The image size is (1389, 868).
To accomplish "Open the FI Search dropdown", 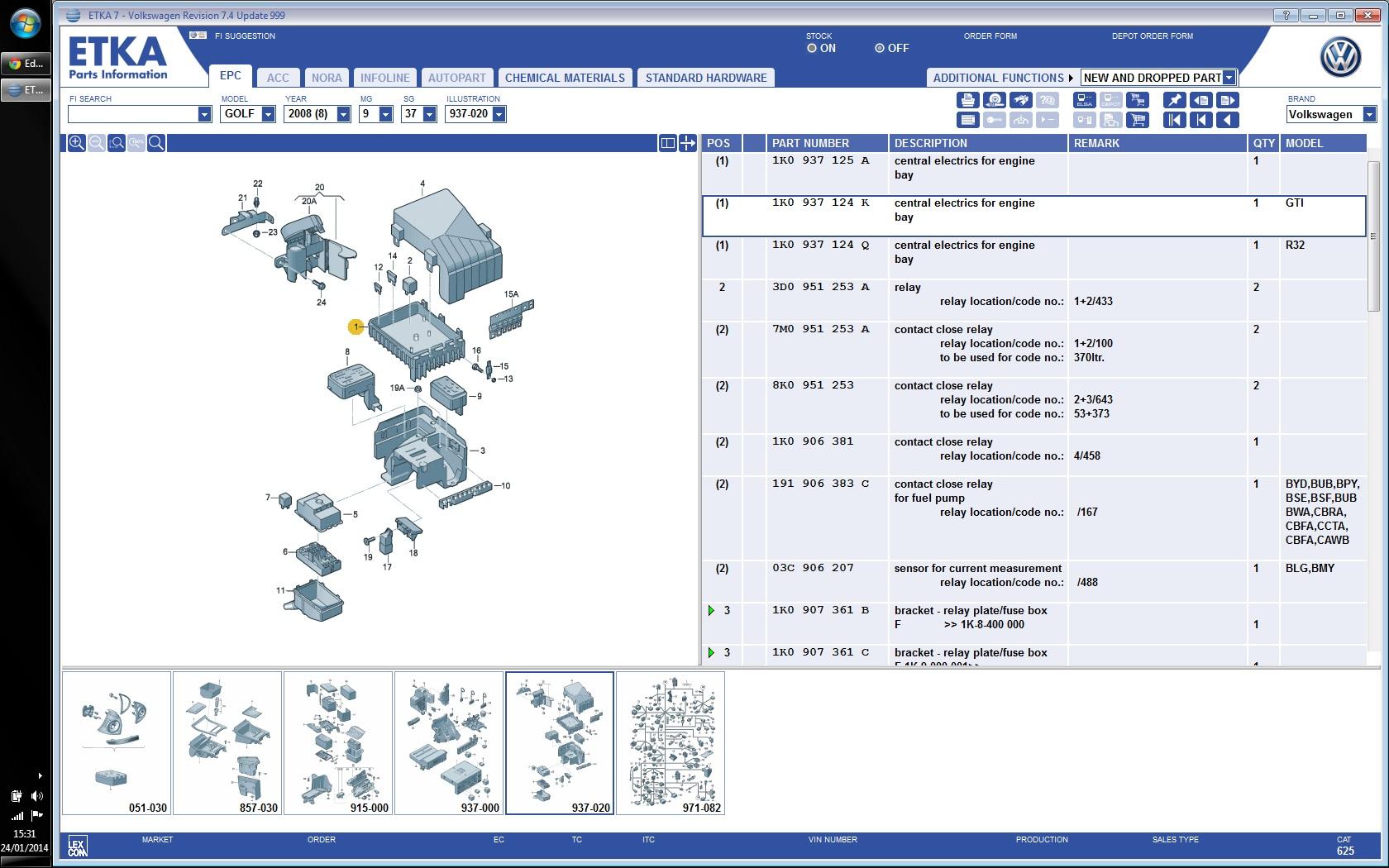I will pyautogui.click(x=204, y=114).
